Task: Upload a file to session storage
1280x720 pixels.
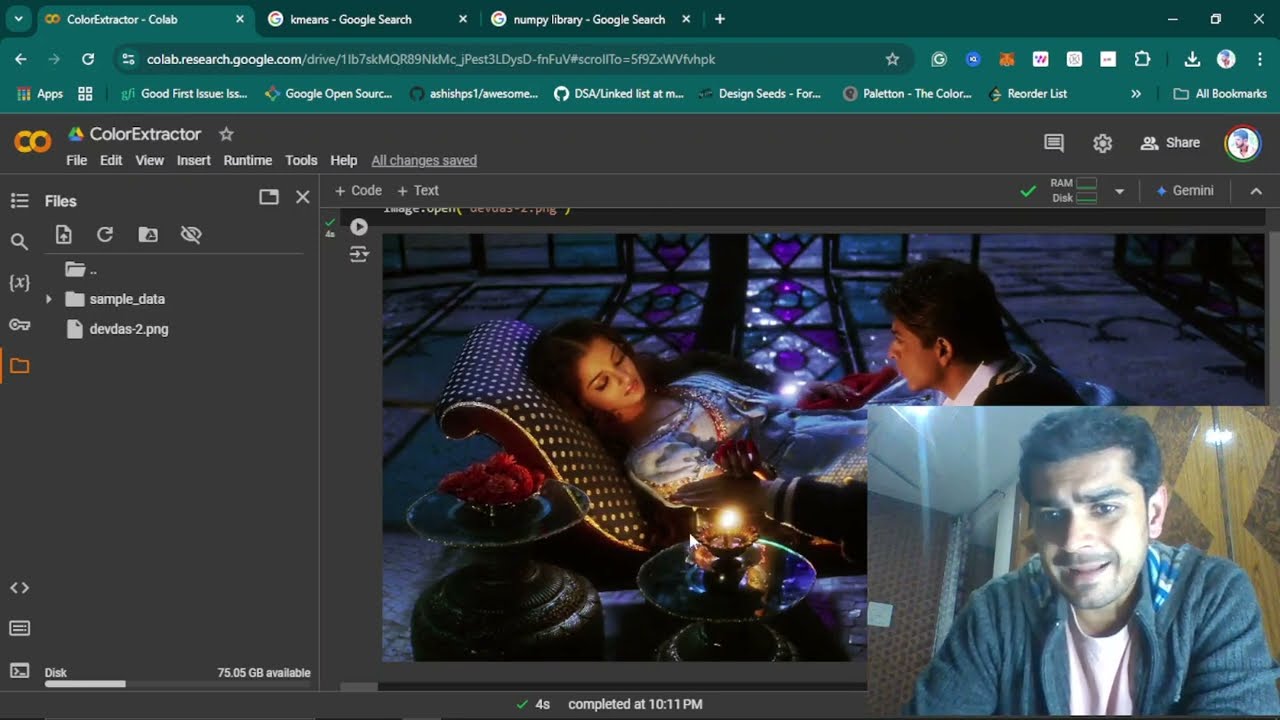Action: (63, 234)
